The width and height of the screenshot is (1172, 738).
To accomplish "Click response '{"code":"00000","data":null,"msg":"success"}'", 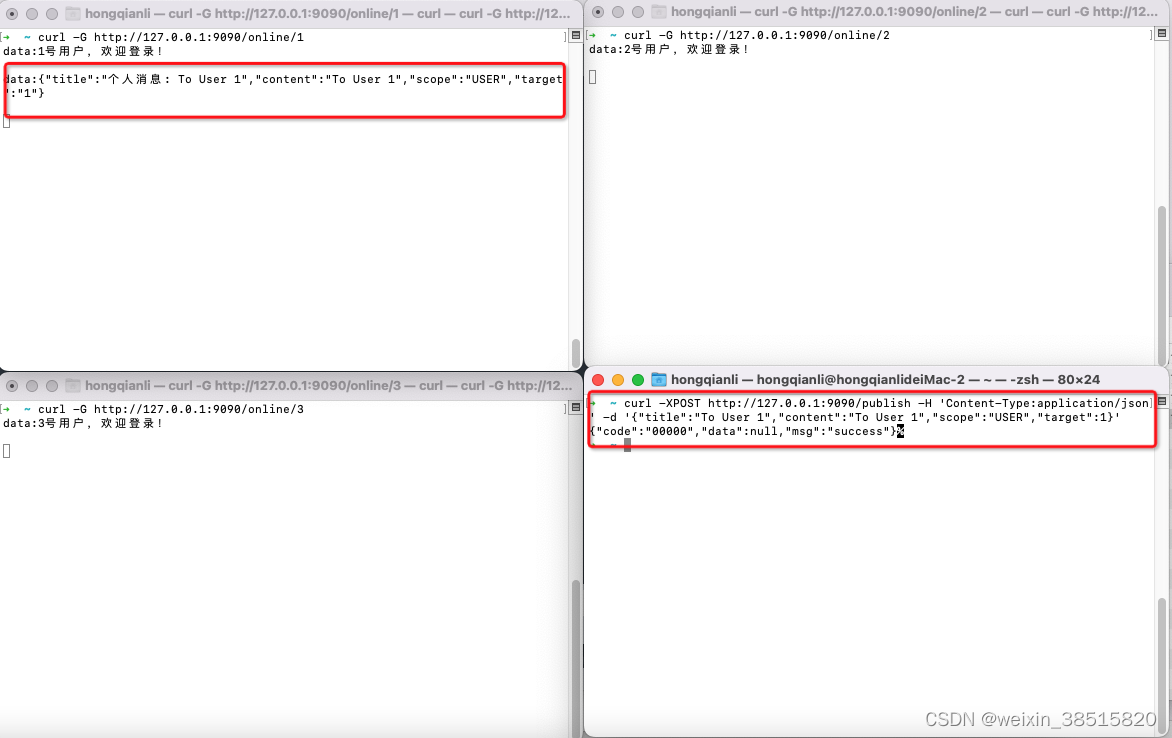I will click(x=743, y=431).
